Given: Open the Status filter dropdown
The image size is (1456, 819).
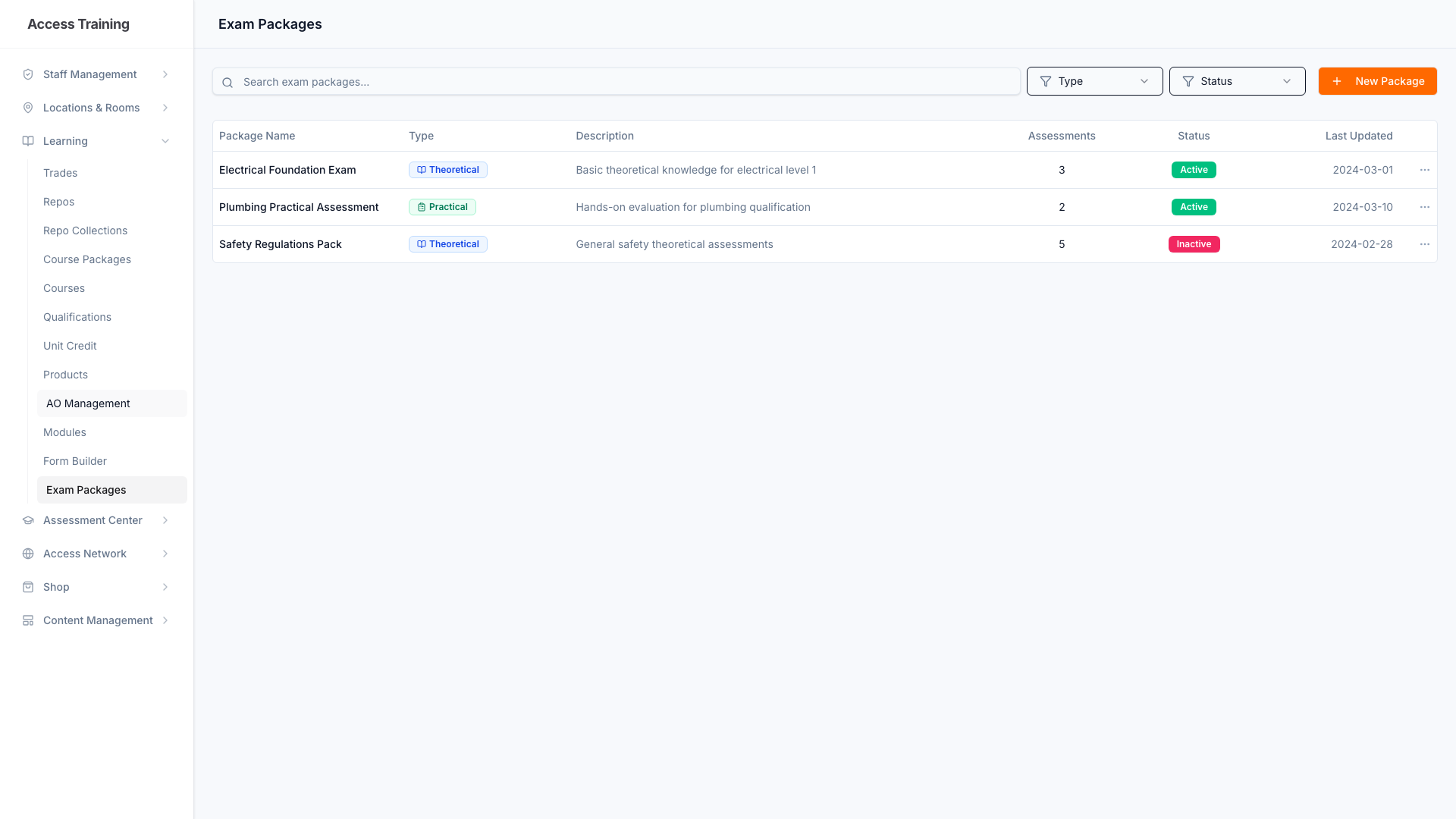Looking at the screenshot, I should point(1237,81).
